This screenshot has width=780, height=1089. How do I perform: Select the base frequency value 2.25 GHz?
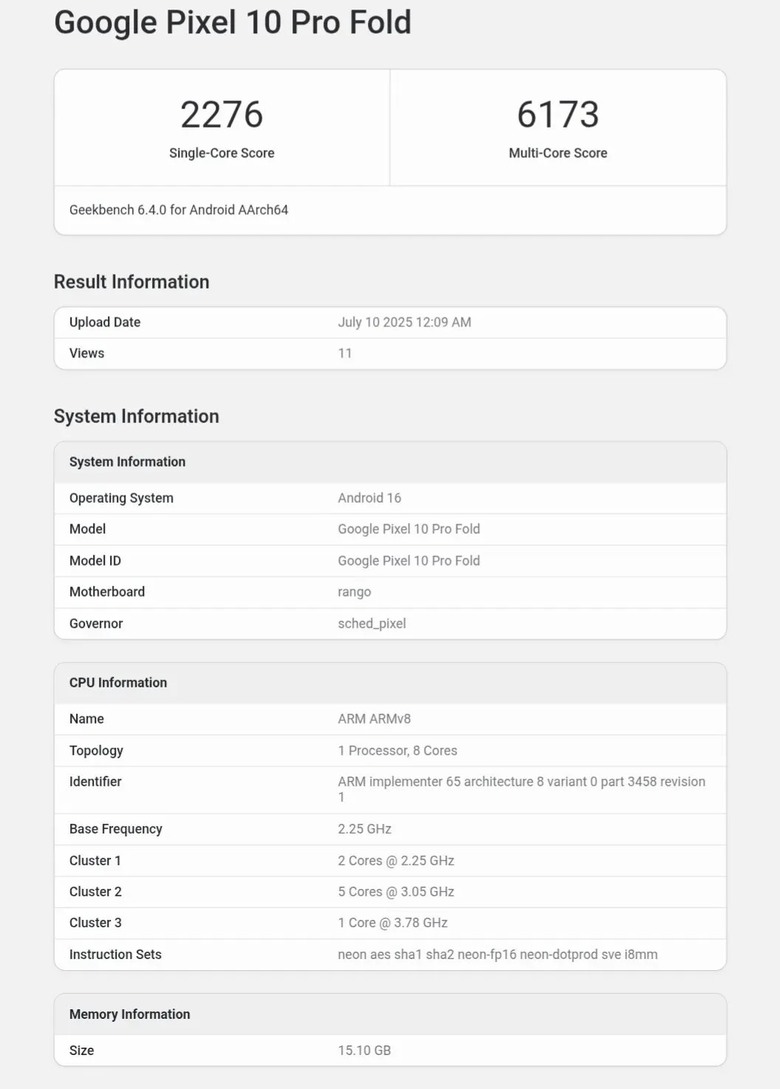[x=365, y=829]
